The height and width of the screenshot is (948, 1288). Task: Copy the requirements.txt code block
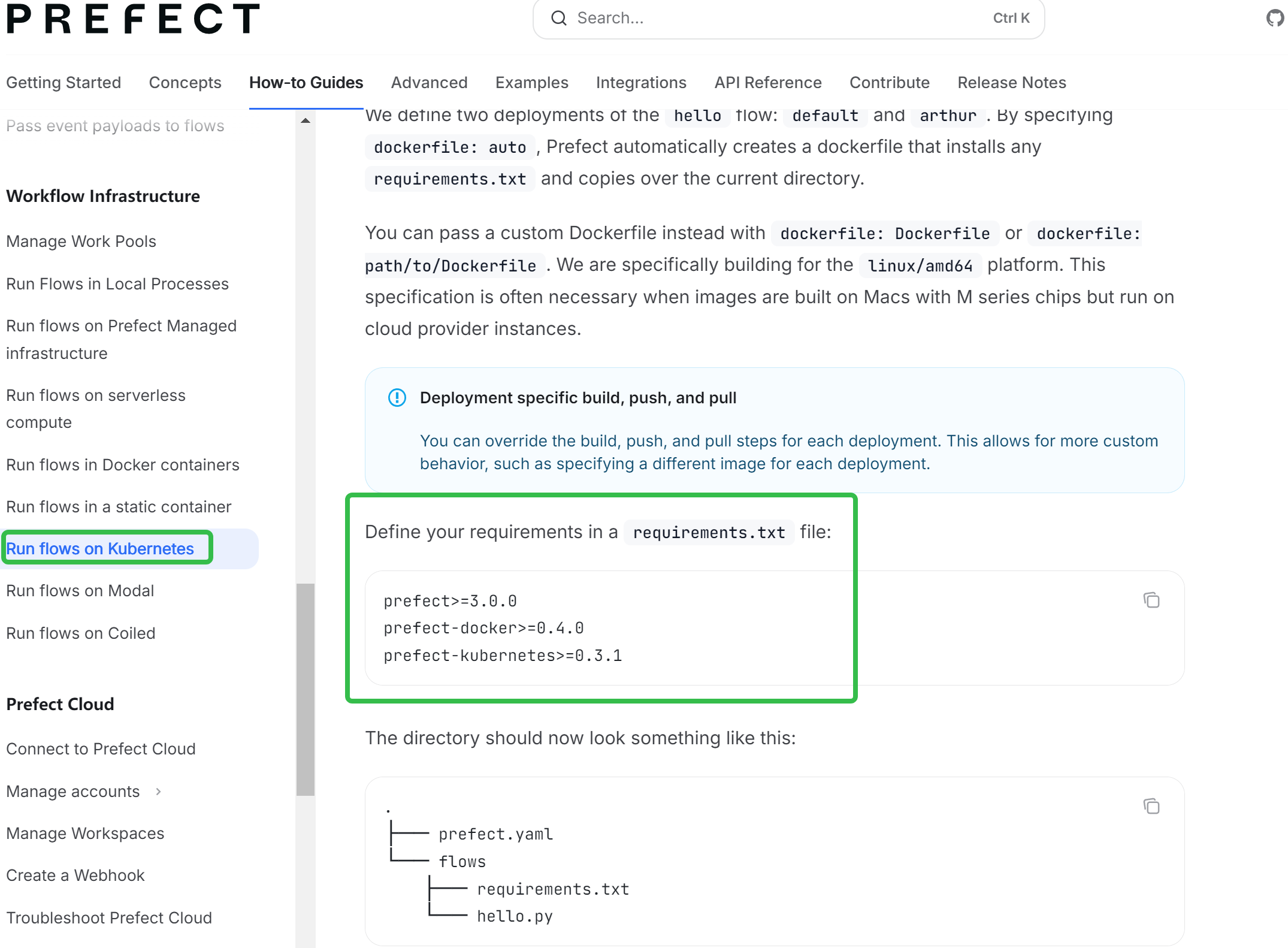tap(1151, 600)
